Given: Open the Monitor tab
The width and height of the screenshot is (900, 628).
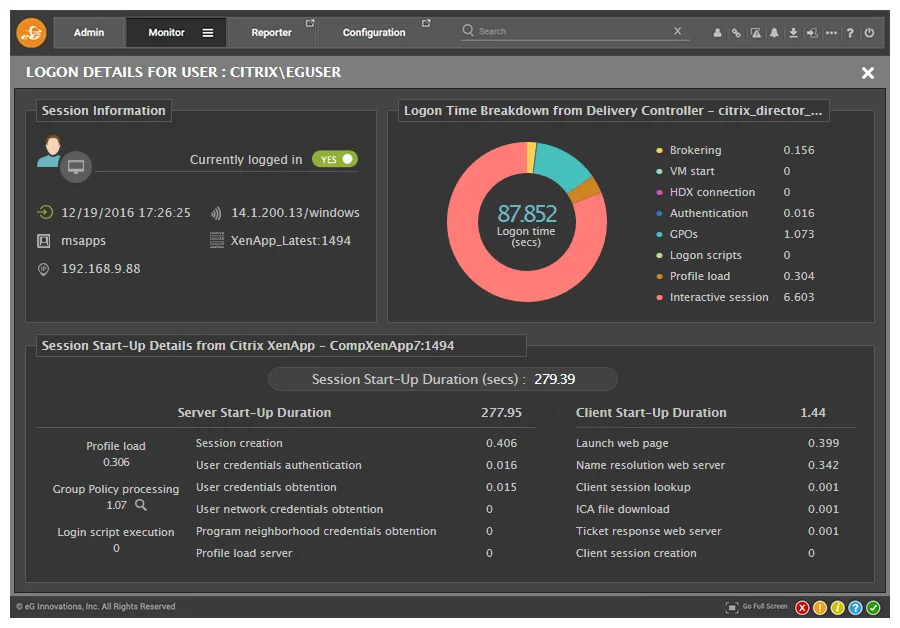Looking at the screenshot, I should click(x=166, y=33).
